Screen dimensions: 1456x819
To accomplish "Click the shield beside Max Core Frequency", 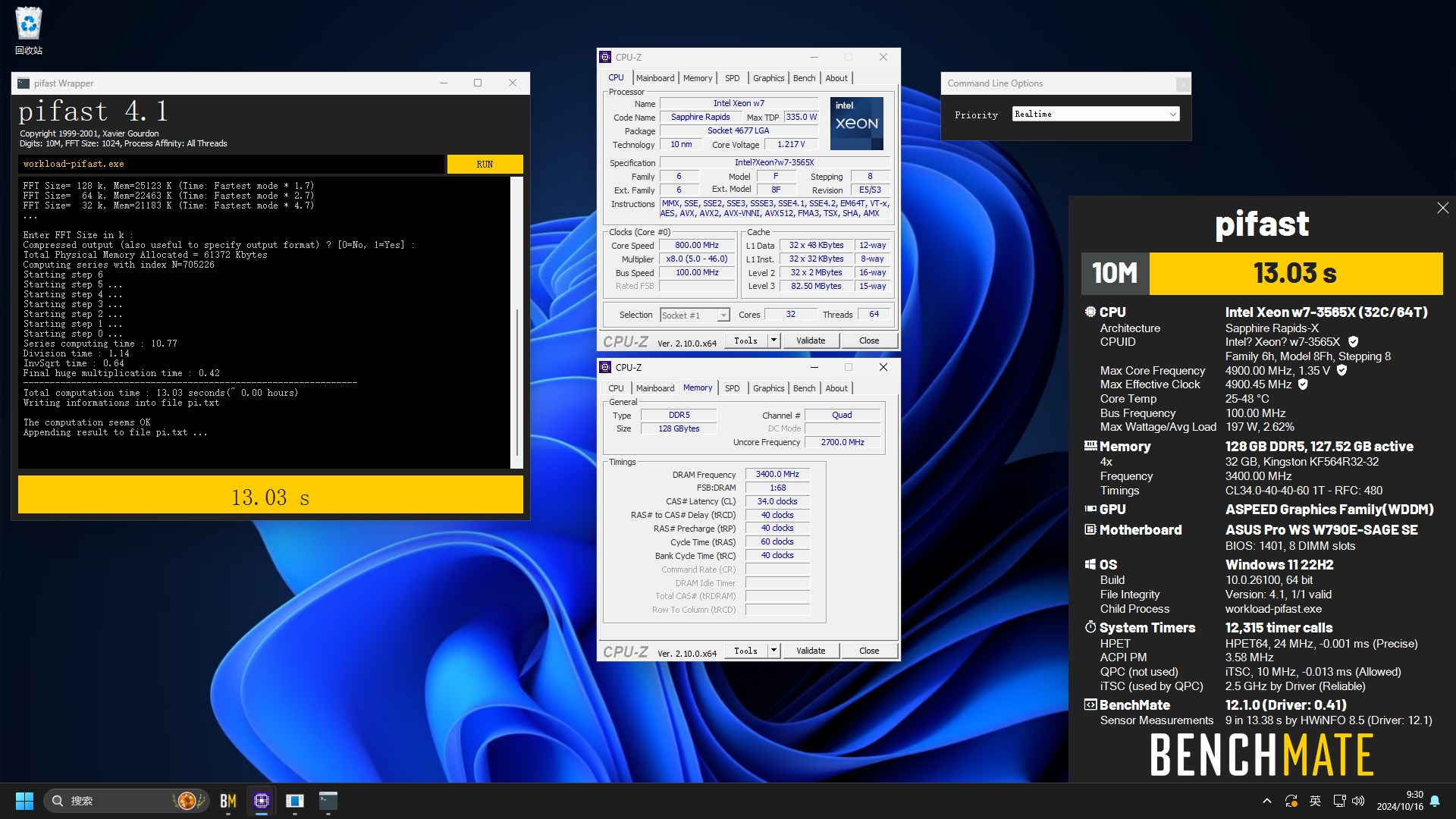I will click(x=1341, y=370).
